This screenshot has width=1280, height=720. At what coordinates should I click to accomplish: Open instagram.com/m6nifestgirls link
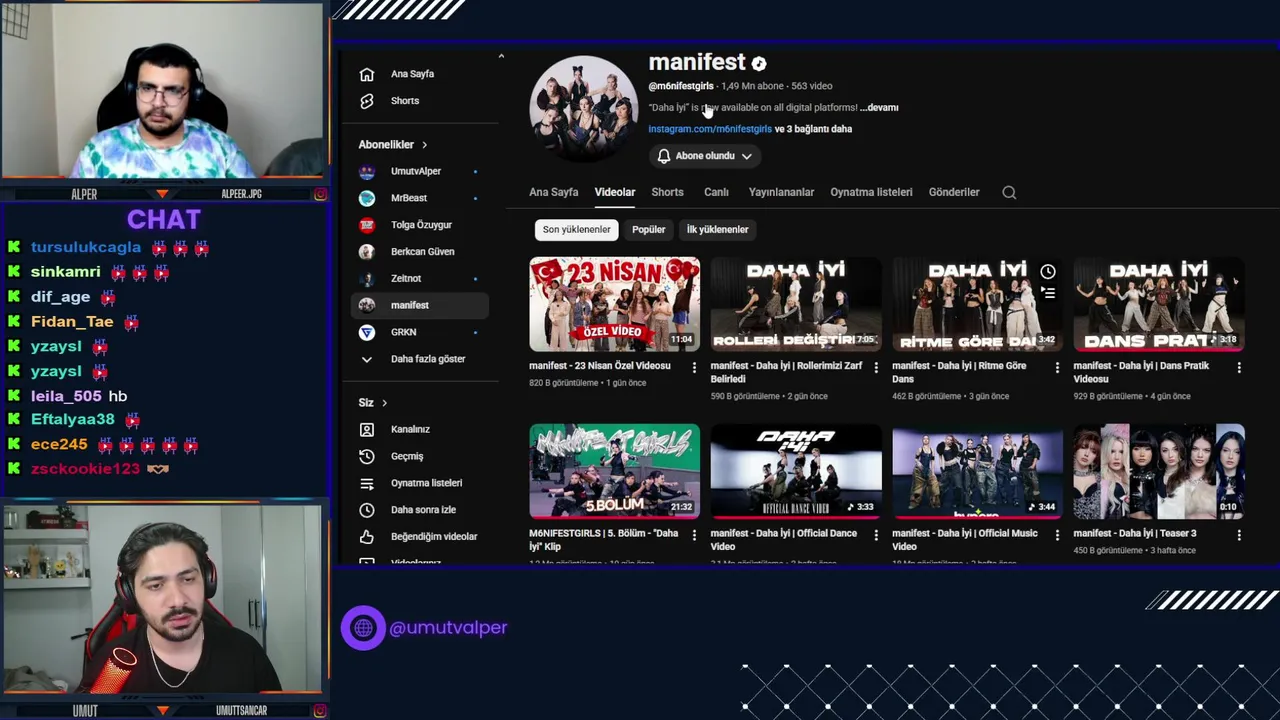click(710, 129)
